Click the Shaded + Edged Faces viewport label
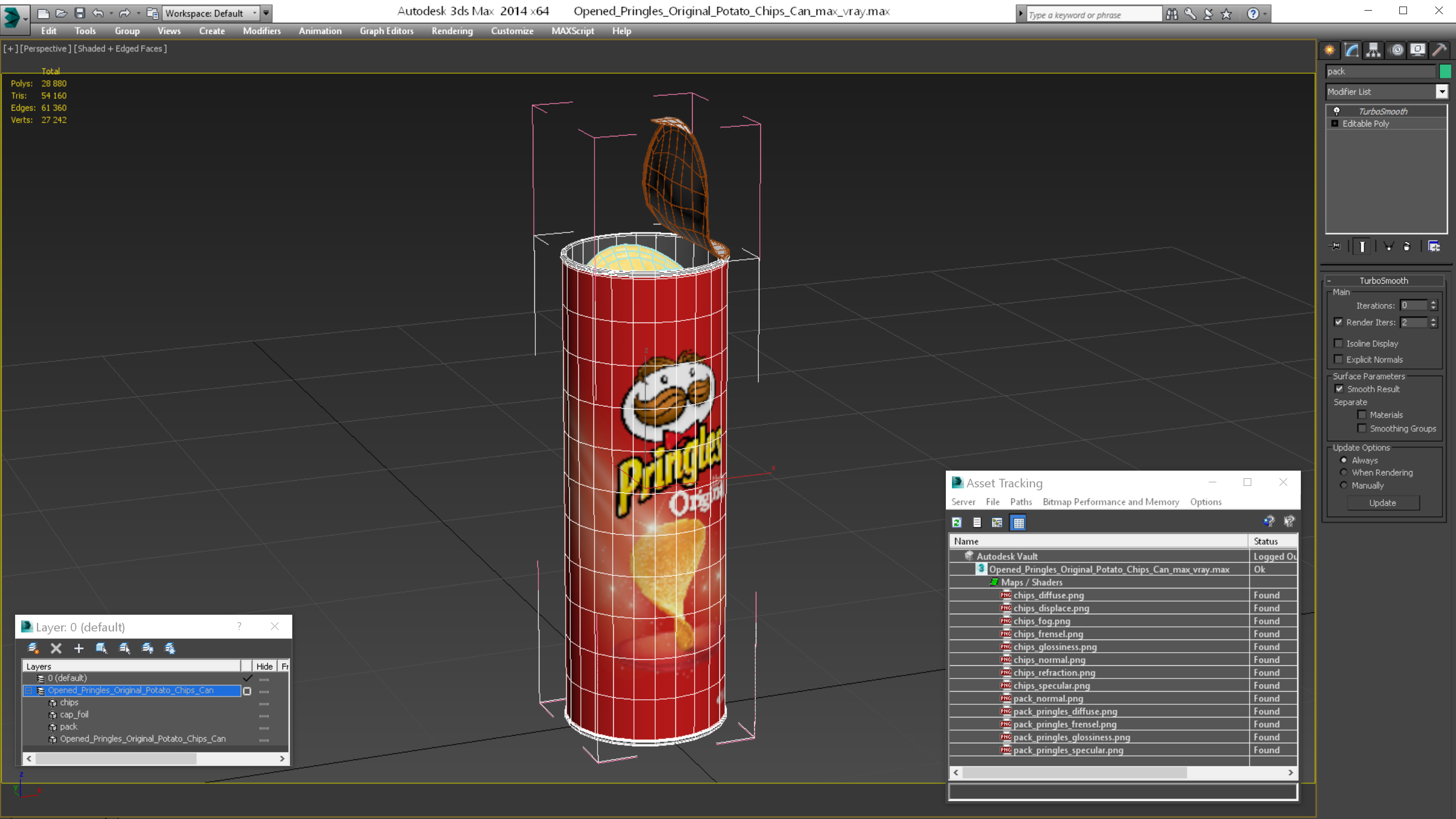This screenshot has height=819, width=1456. click(x=120, y=49)
